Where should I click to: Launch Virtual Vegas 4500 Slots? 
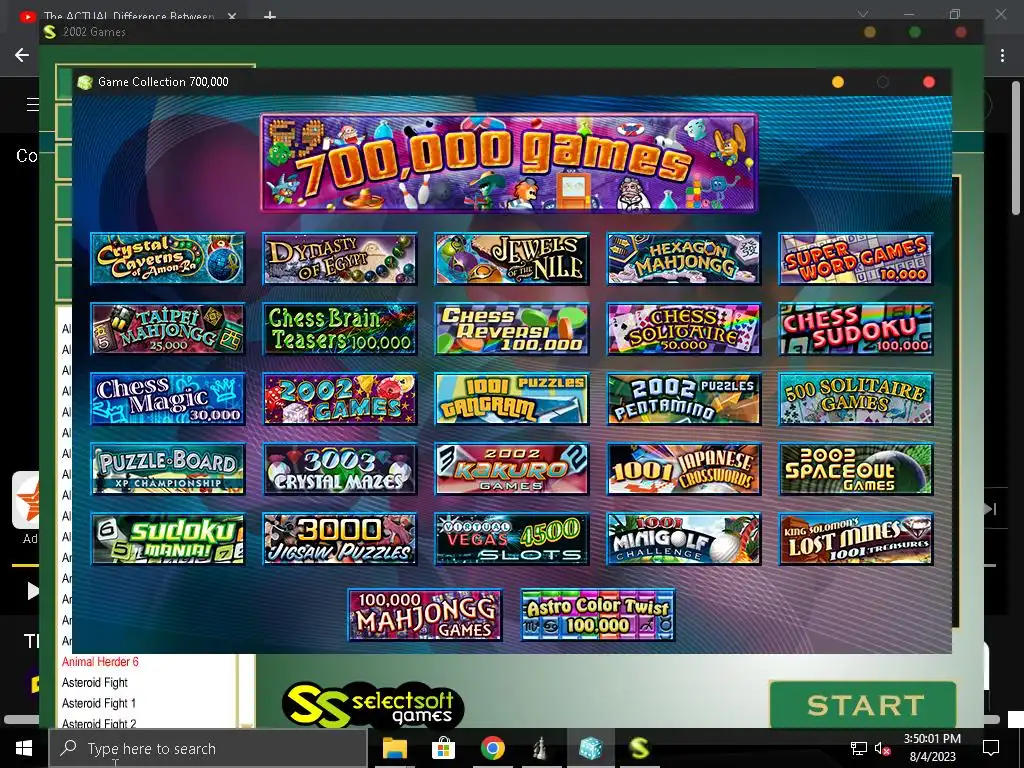click(512, 539)
